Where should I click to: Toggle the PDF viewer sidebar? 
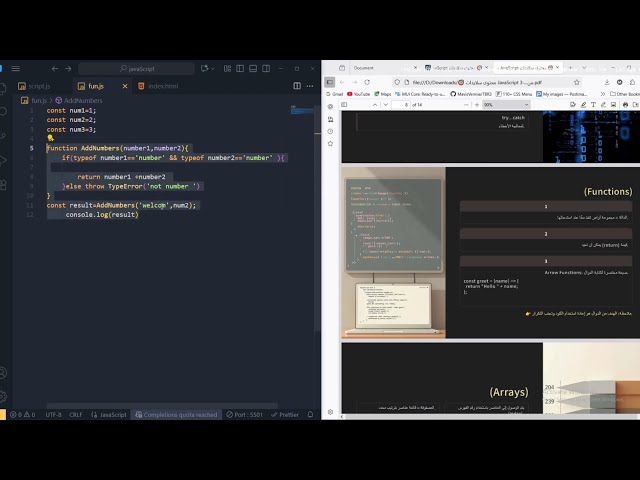(344, 105)
